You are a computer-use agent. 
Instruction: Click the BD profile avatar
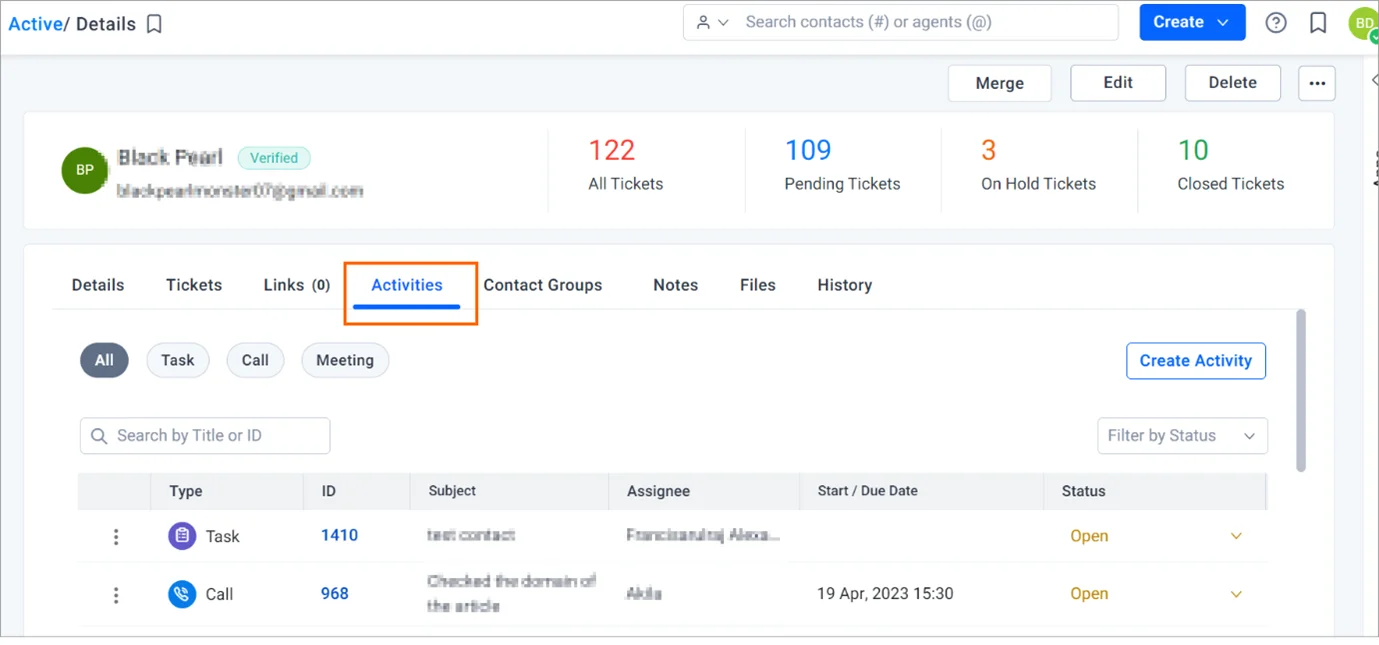click(1363, 22)
